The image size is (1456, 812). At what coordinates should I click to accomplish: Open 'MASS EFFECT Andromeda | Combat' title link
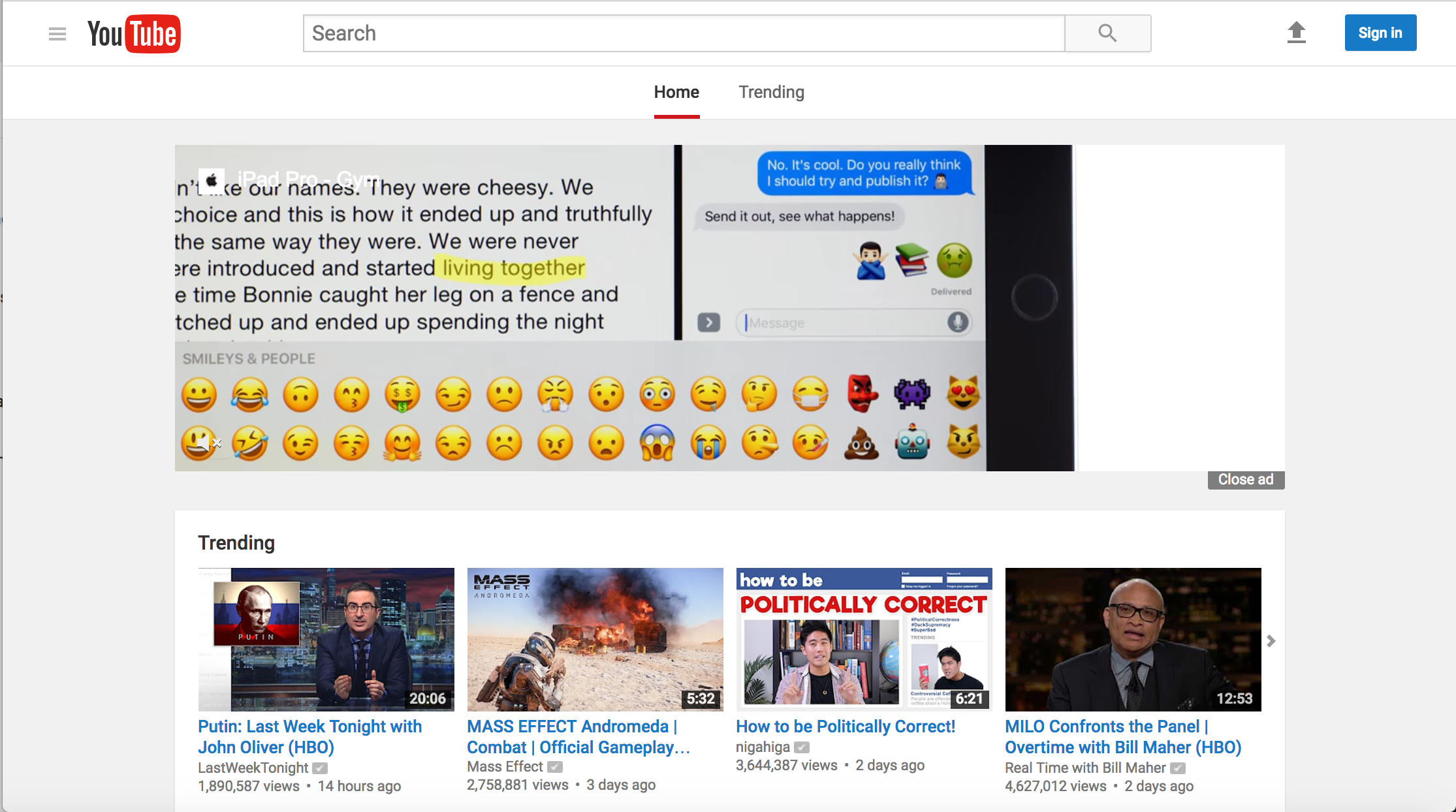(578, 737)
